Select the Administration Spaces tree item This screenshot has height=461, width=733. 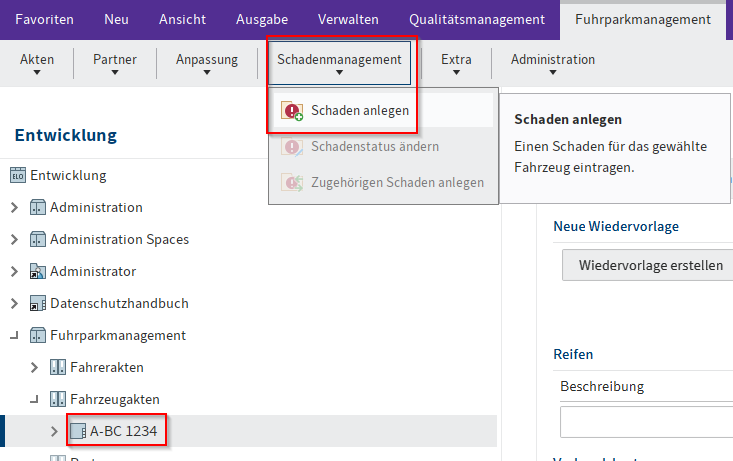coord(120,239)
